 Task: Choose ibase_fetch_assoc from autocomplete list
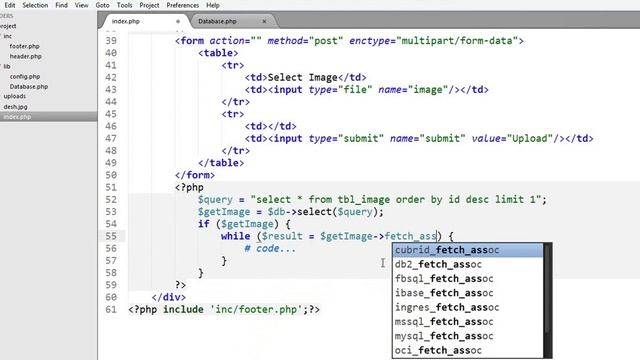point(468,293)
